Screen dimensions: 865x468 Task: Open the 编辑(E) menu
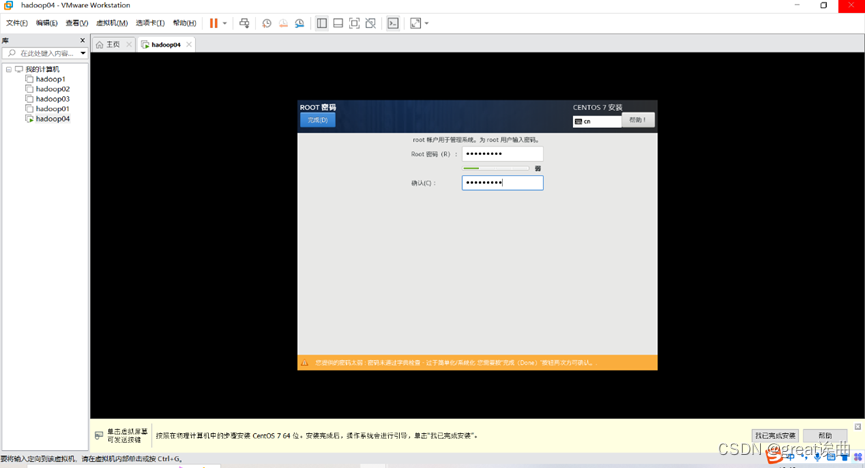click(x=46, y=23)
